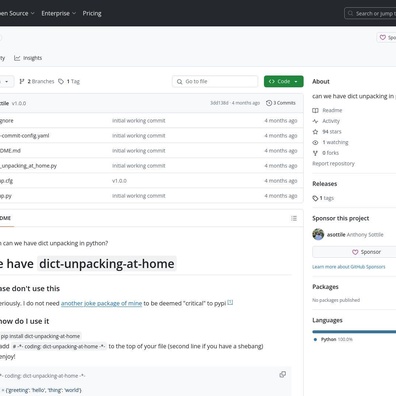Focus the Go to file search box
The height and width of the screenshot is (396, 396).
point(215,81)
